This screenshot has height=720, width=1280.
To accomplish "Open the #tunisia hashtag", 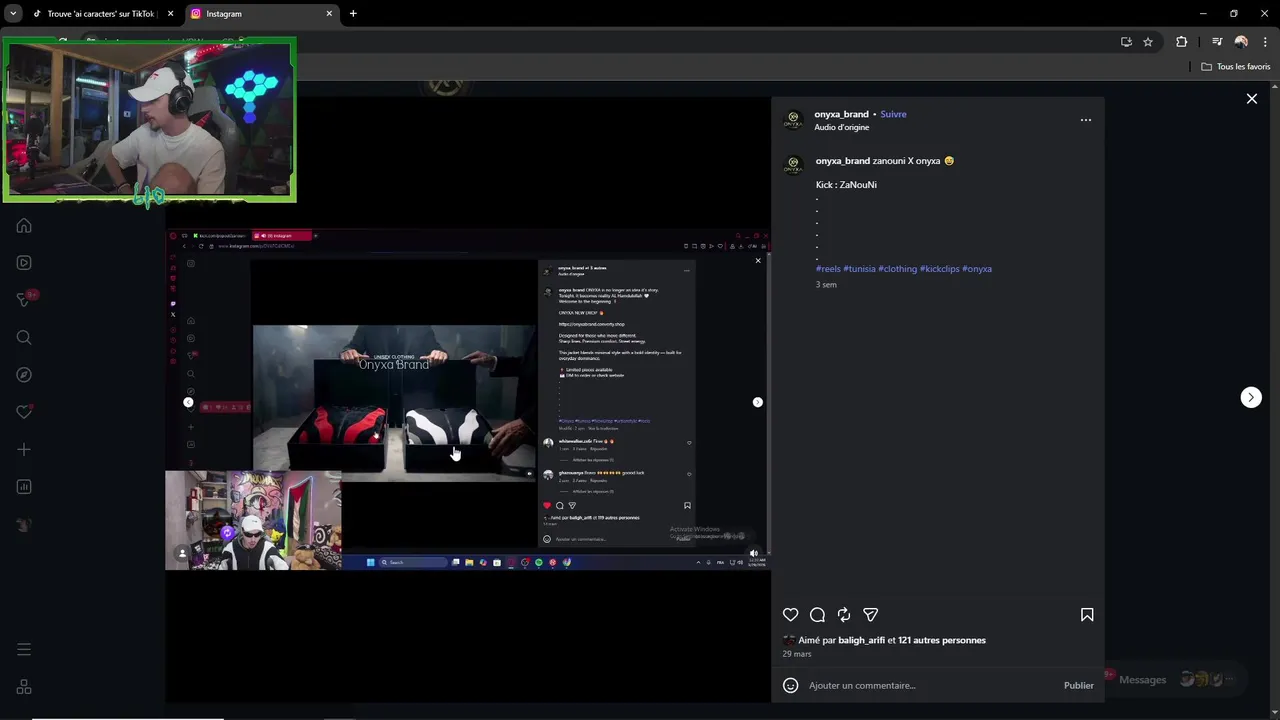I will (859, 269).
